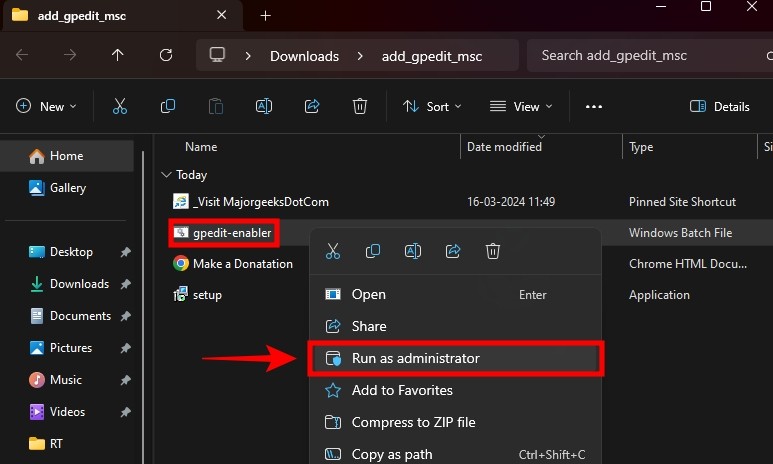Image resolution: width=773 pixels, height=464 pixels.
Task: Click Downloads in the address bar
Action: coord(304,56)
